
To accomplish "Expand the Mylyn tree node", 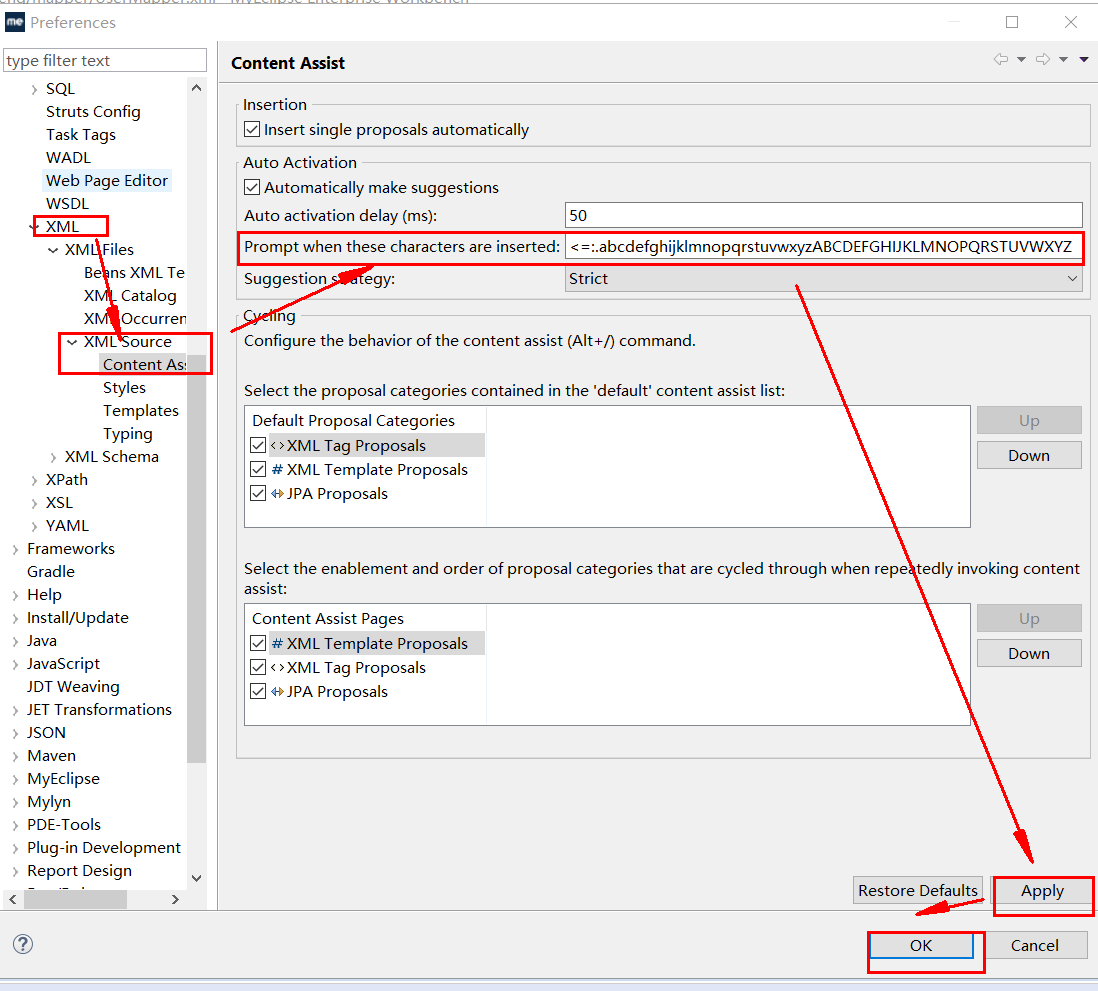I will [x=15, y=803].
